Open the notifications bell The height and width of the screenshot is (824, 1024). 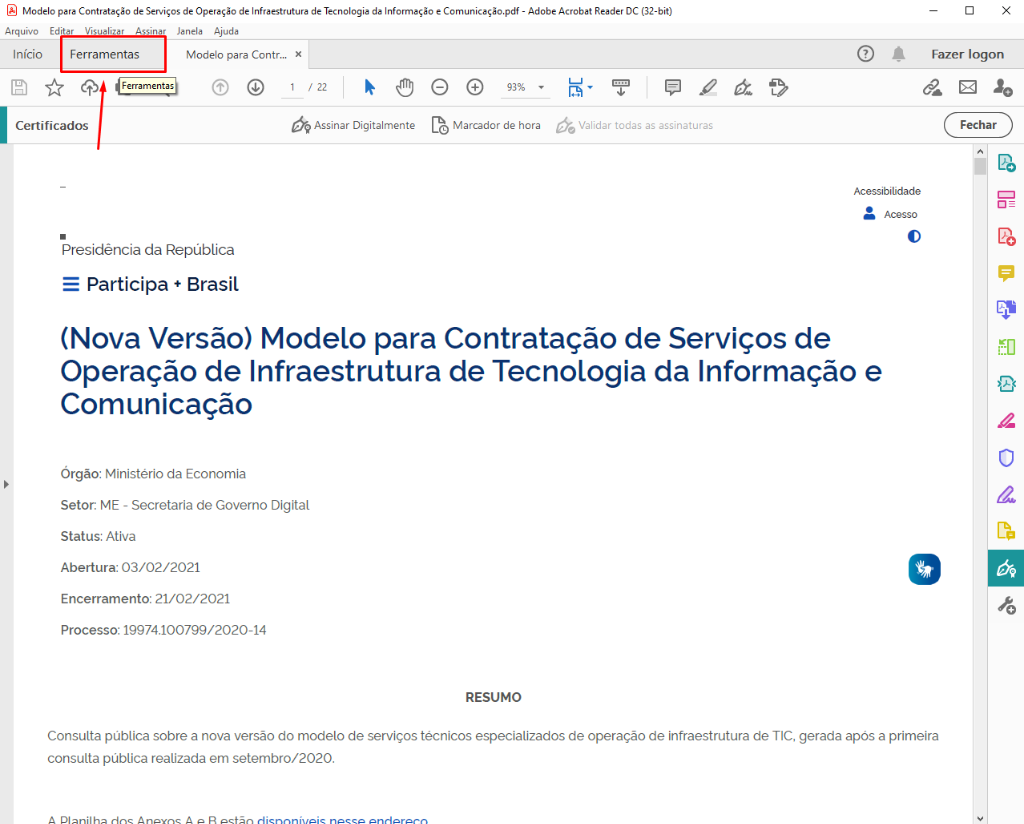pos(899,54)
